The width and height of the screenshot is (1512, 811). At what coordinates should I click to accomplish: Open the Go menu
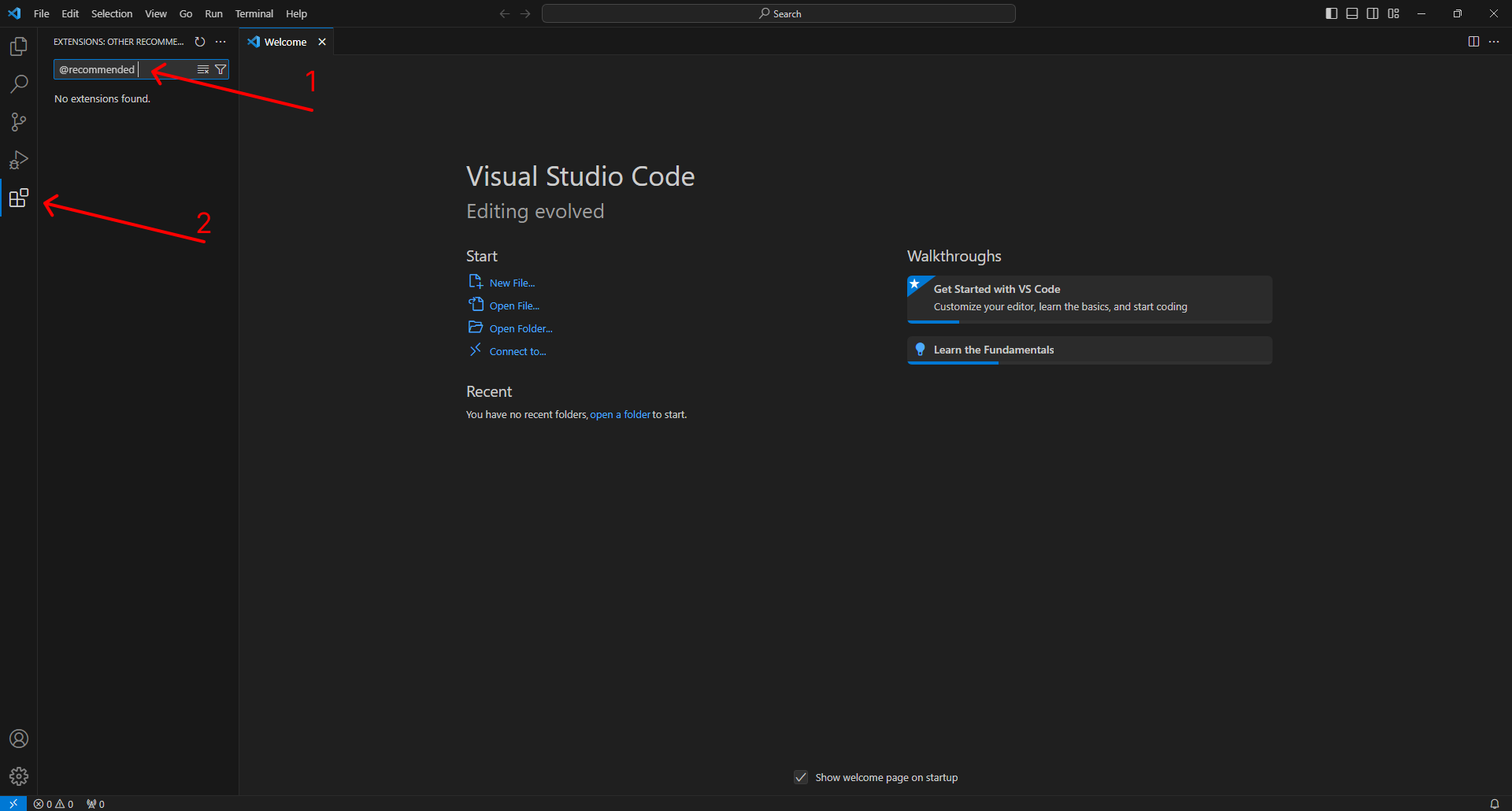[x=186, y=13]
